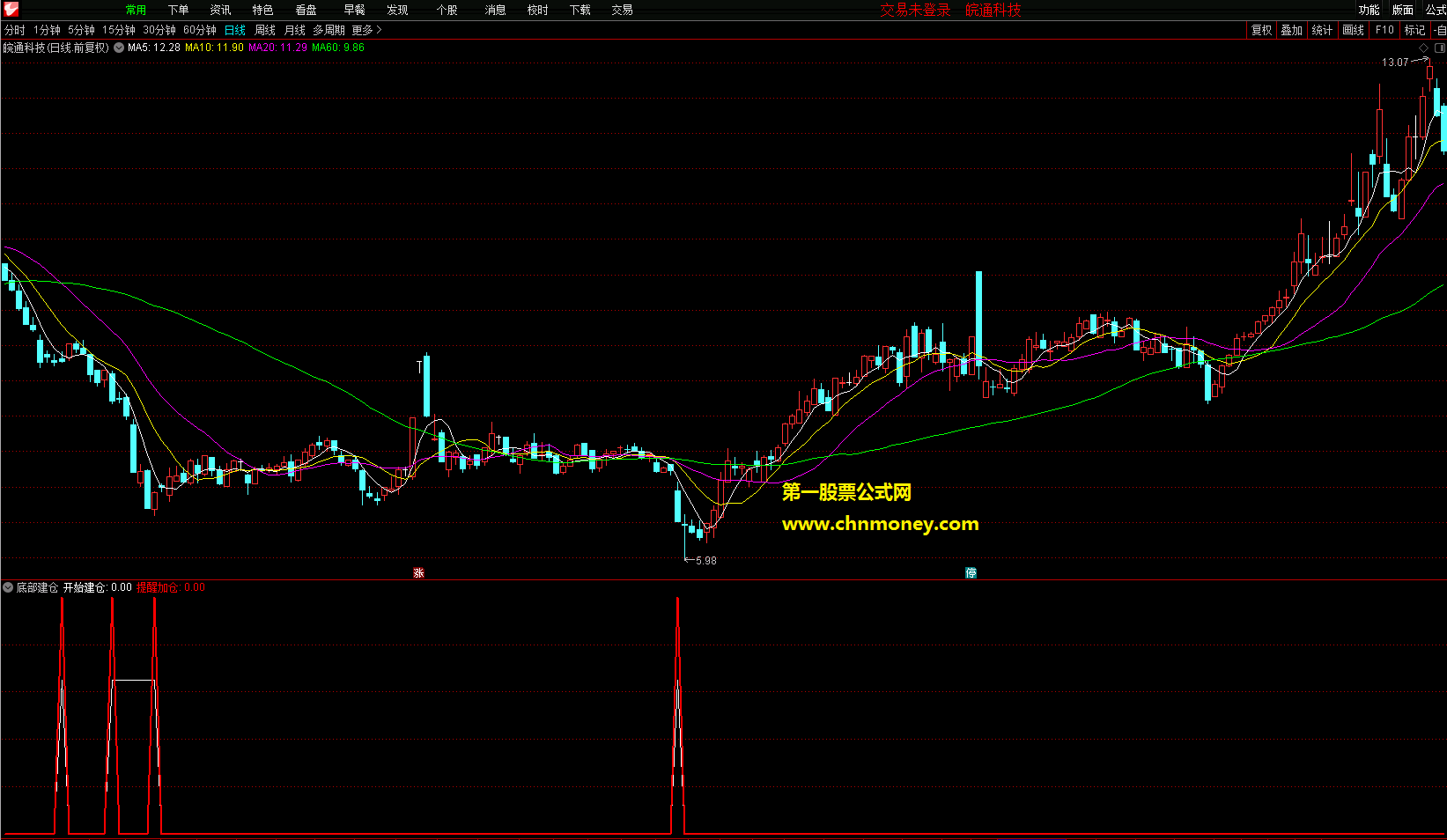Click the 底部建仓 indicator name
The image size is (1447, 840).
tap(37, 587)
